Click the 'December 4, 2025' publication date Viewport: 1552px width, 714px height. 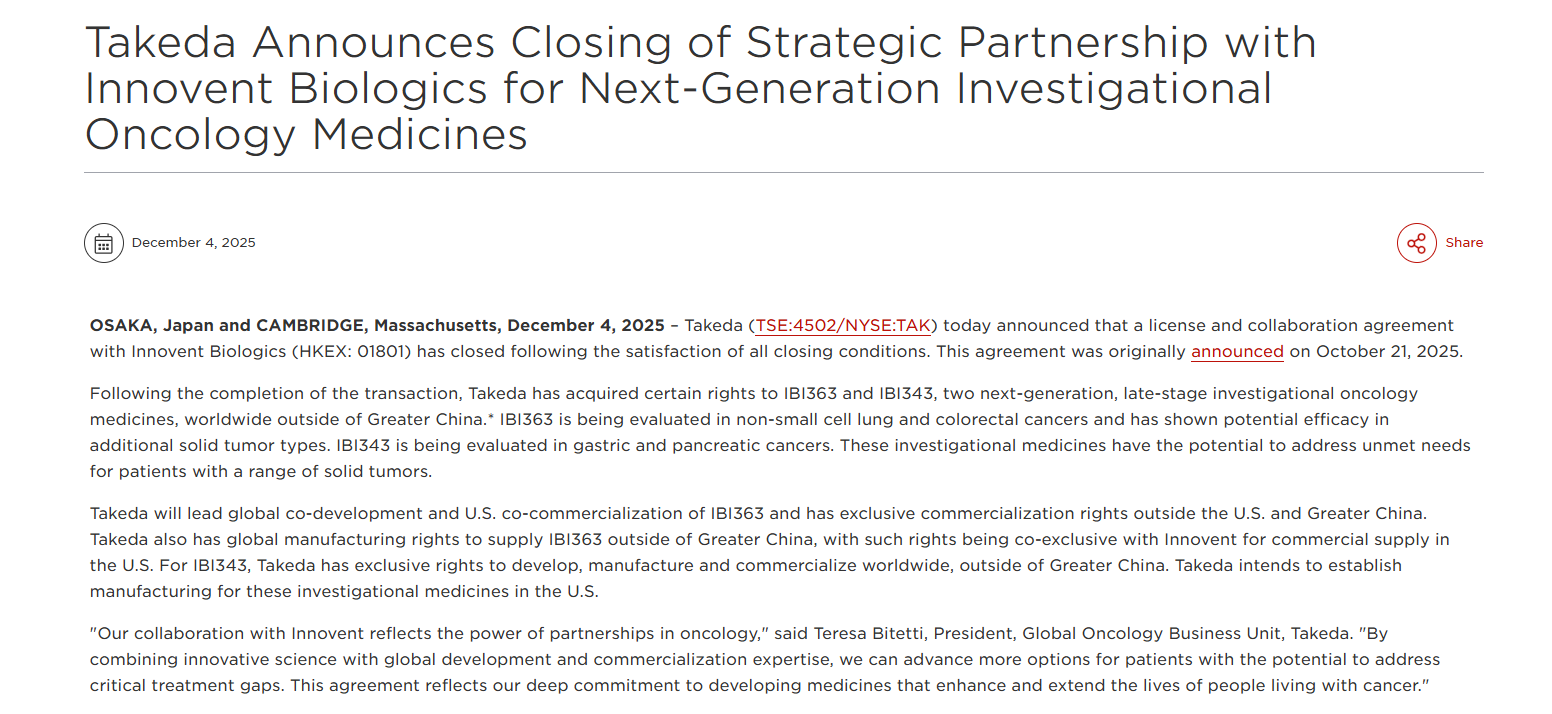coord(194,243)
